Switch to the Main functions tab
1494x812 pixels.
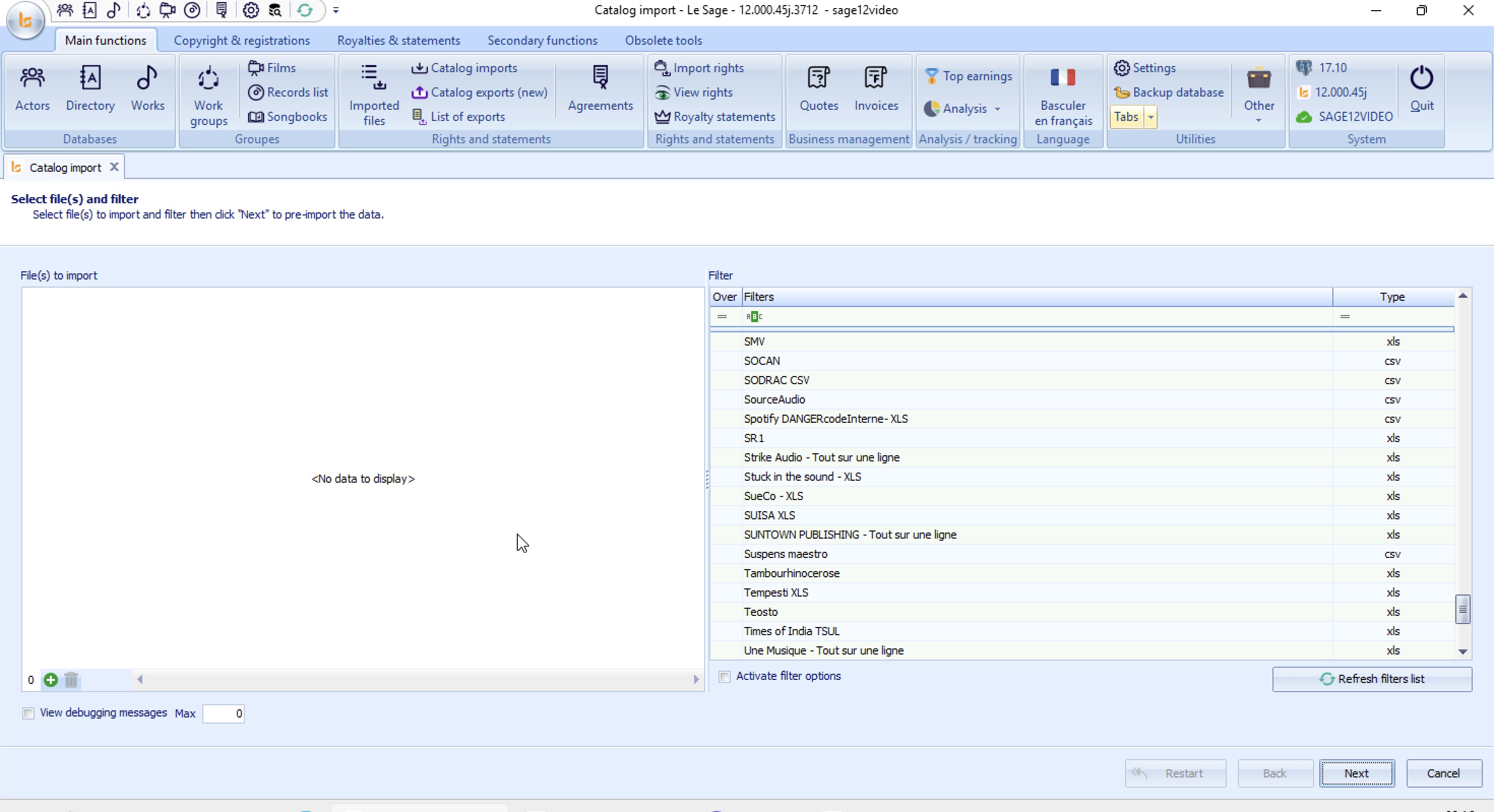[x=106, y=40]
